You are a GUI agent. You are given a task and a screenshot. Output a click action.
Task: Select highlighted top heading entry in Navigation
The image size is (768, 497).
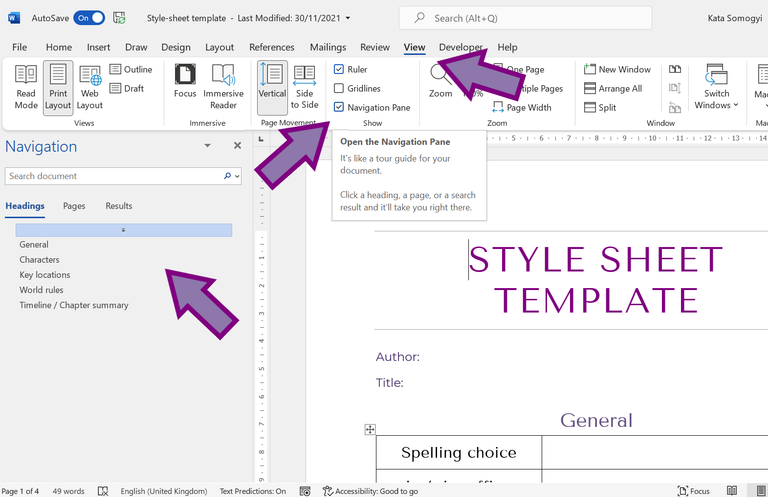124,230
